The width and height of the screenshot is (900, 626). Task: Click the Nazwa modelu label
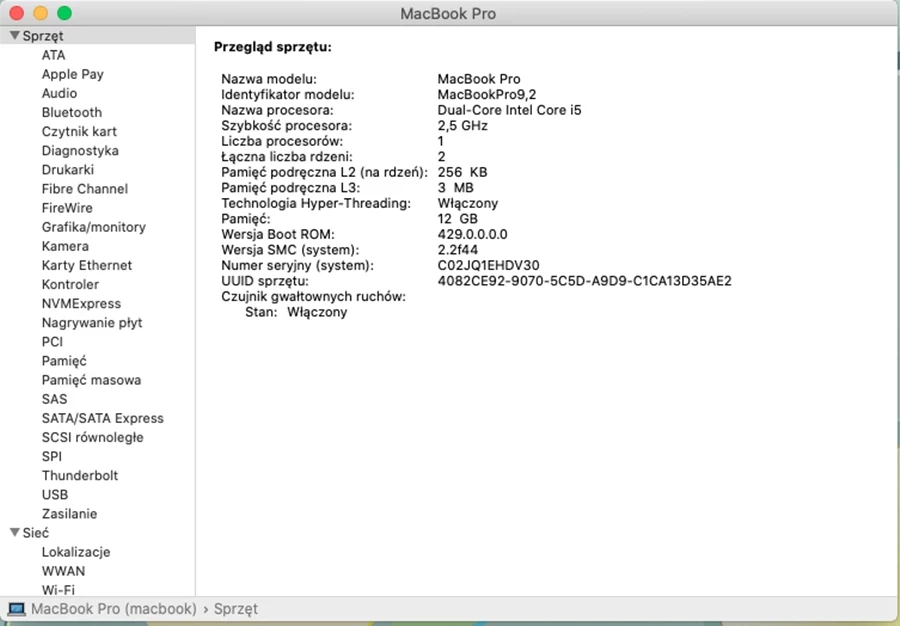tap(269, 79)
